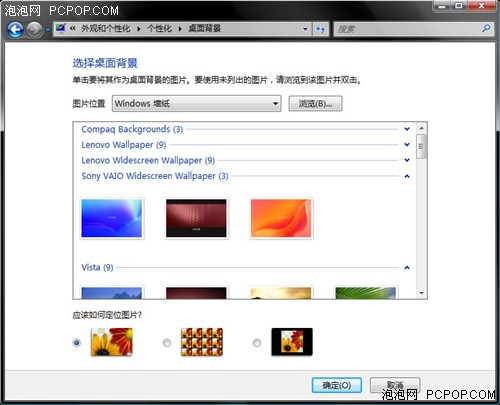Click the 浏览(B)... button
Image resolution: width=500 pixels, height=405 pixels.
(315, 104)
